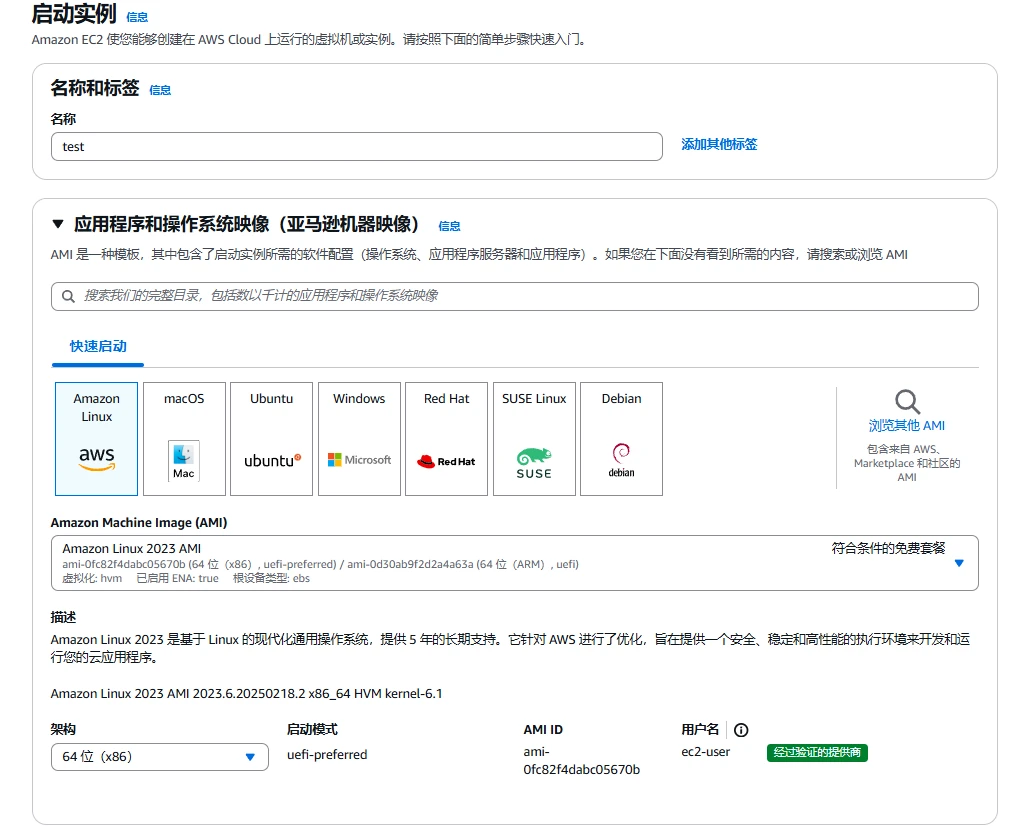Viewport: 1013px width, 826px height.
Task: Collapse the 应用程序和操作系统映像 section
Action: point(57,224)
